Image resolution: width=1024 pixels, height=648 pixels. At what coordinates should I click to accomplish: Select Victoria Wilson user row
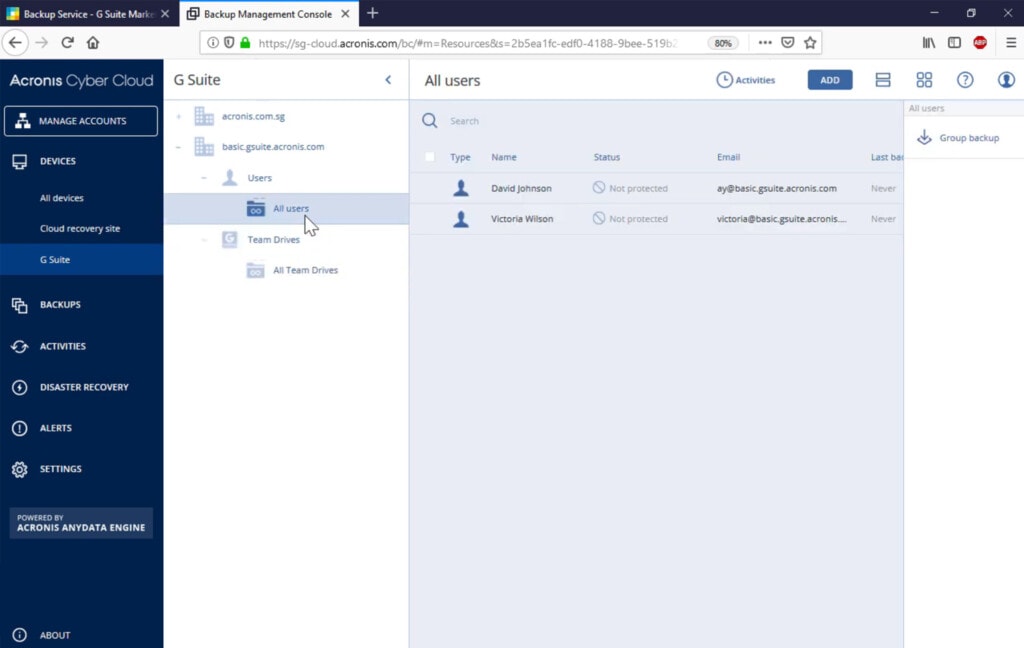(656, 219)
